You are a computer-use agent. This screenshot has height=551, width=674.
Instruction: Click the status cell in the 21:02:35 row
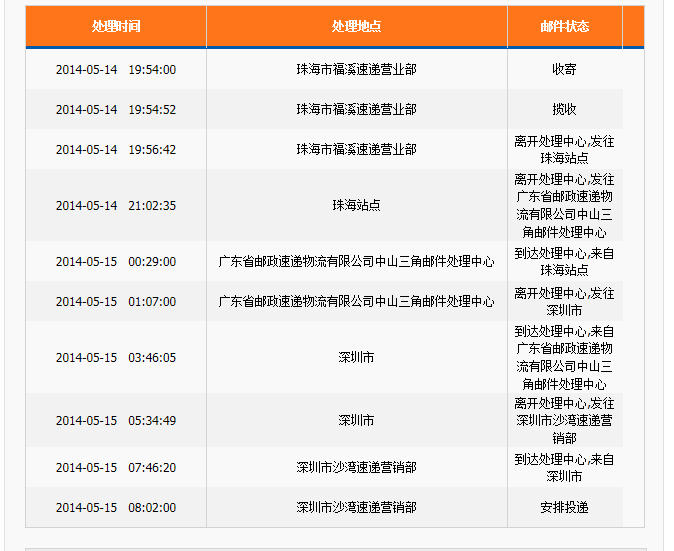click(564, 205)
